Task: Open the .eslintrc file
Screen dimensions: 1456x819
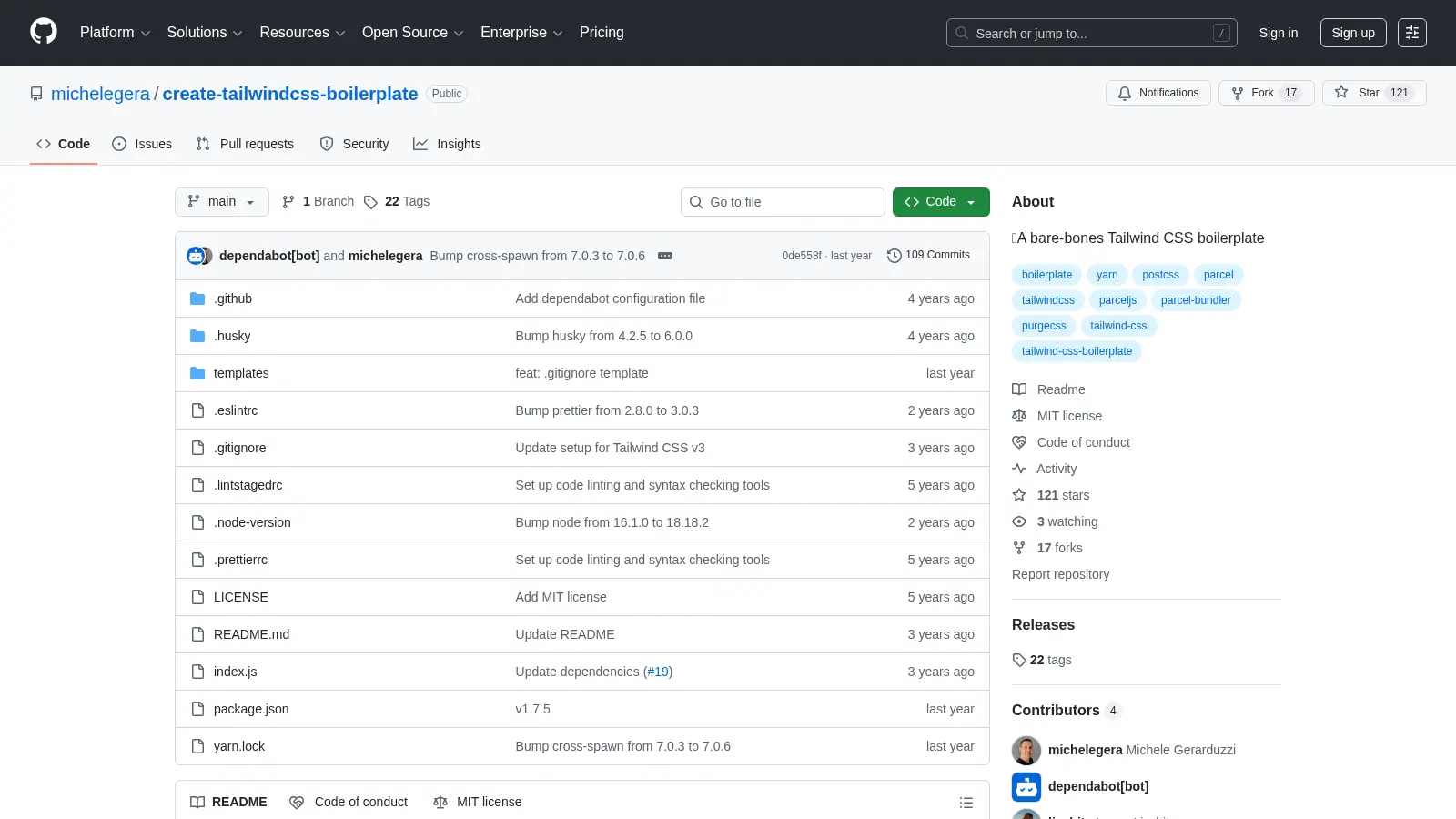Action: click(236, 410)
